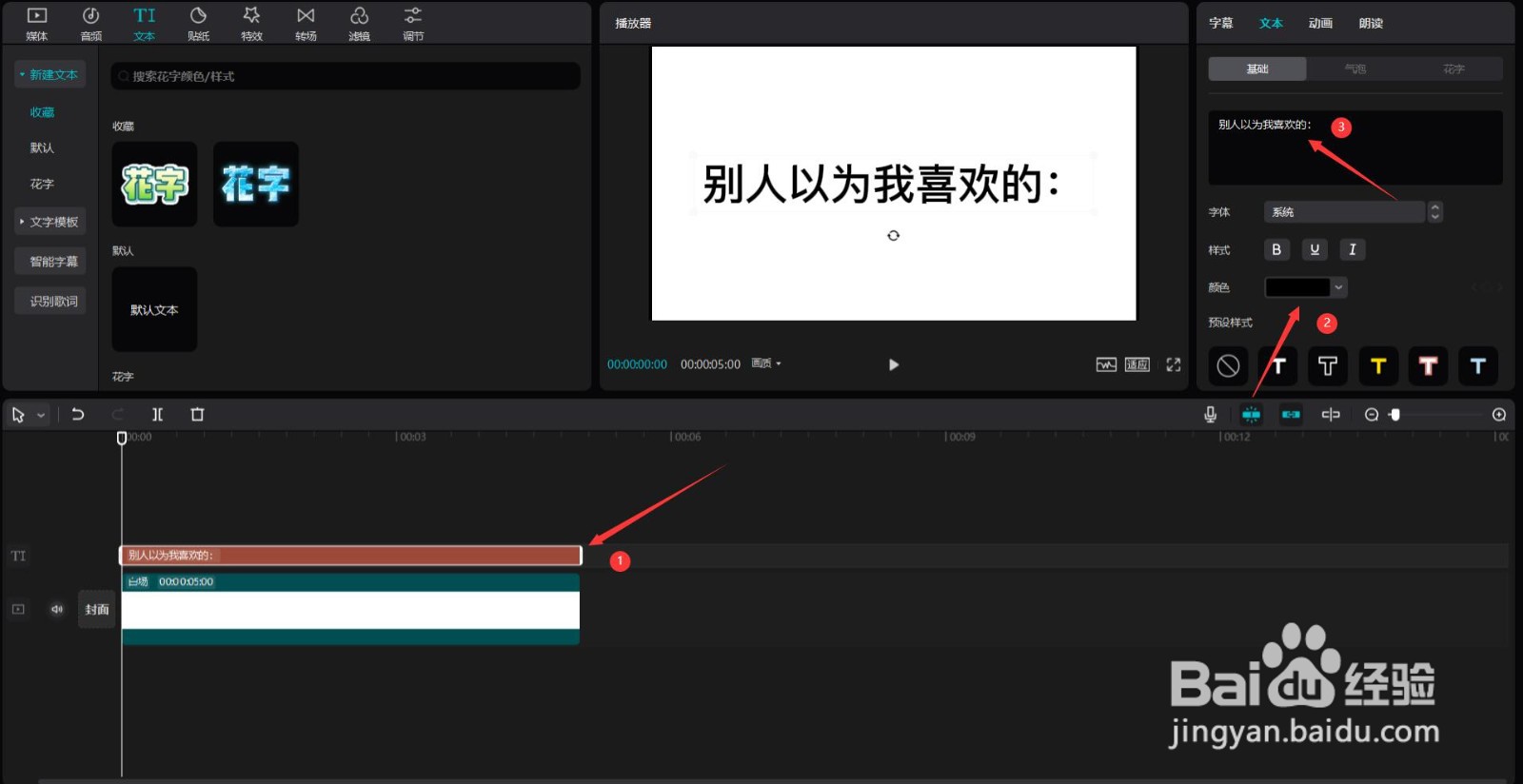Toggle the main track magnet snapping icon

[1251, 415]
